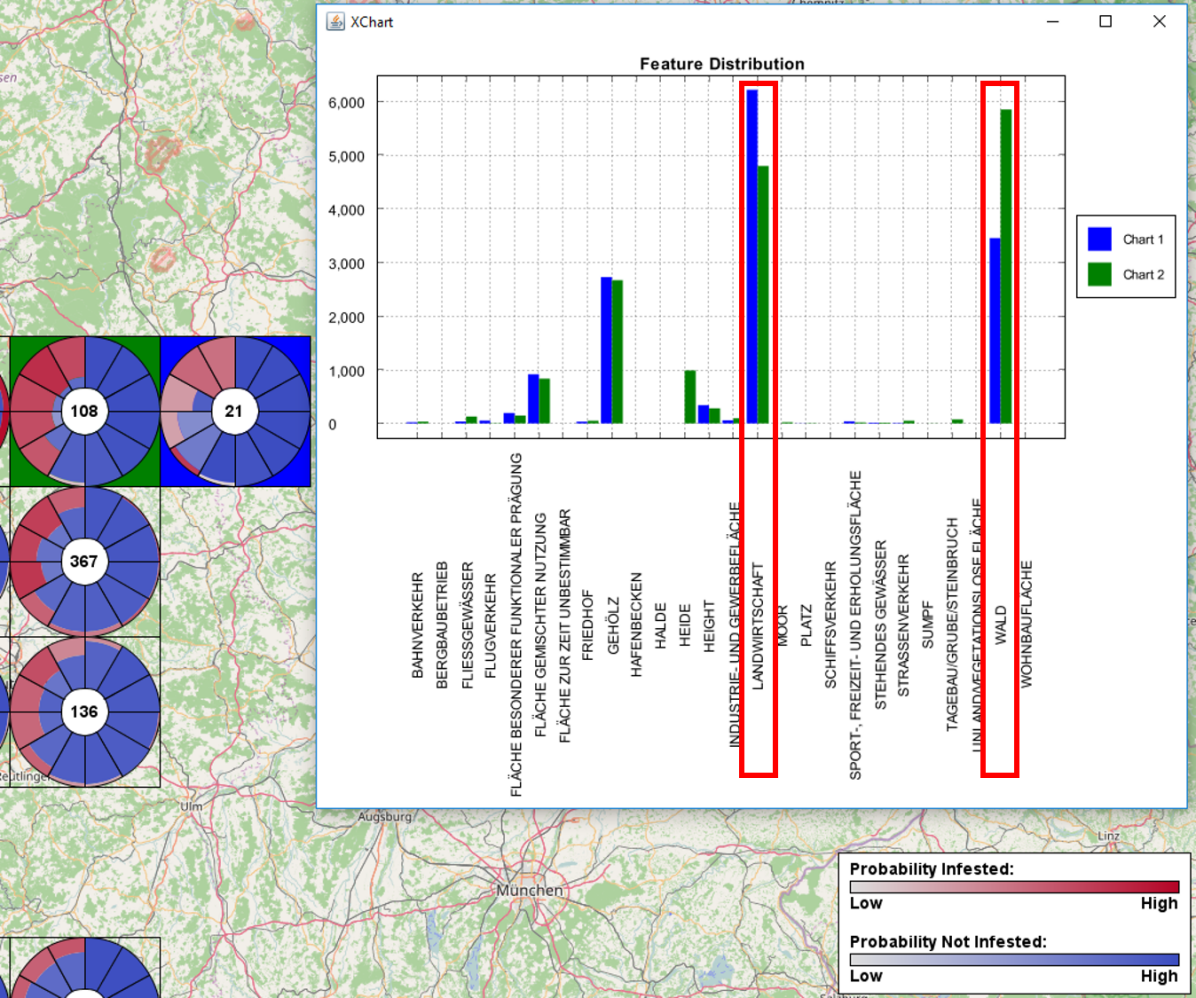Click the blue GEHÖLZ bar
Viewport: 1196px width, 998px height.
[606, 350]
